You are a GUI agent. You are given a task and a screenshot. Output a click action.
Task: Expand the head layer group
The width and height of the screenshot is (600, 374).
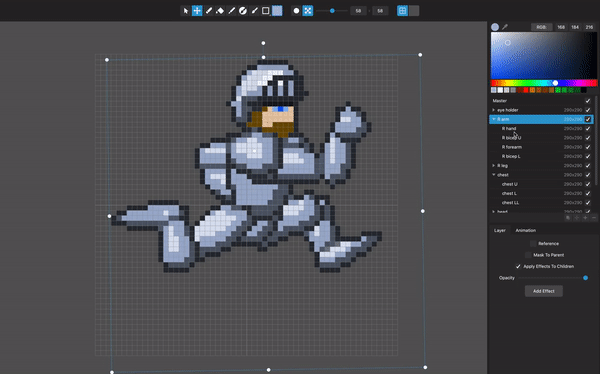[x=494, y=211]
